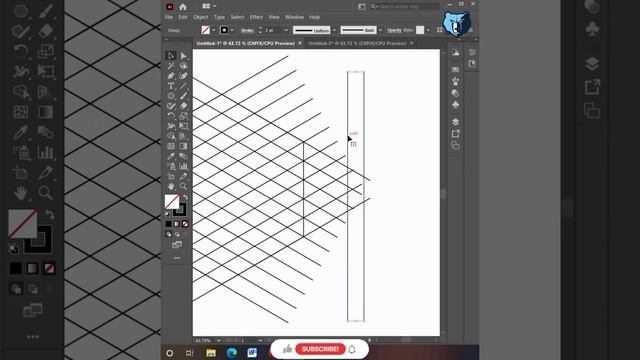Click the control bar Style swatch
The width and height of the screenshot is (640, 360).
[420, 30]
